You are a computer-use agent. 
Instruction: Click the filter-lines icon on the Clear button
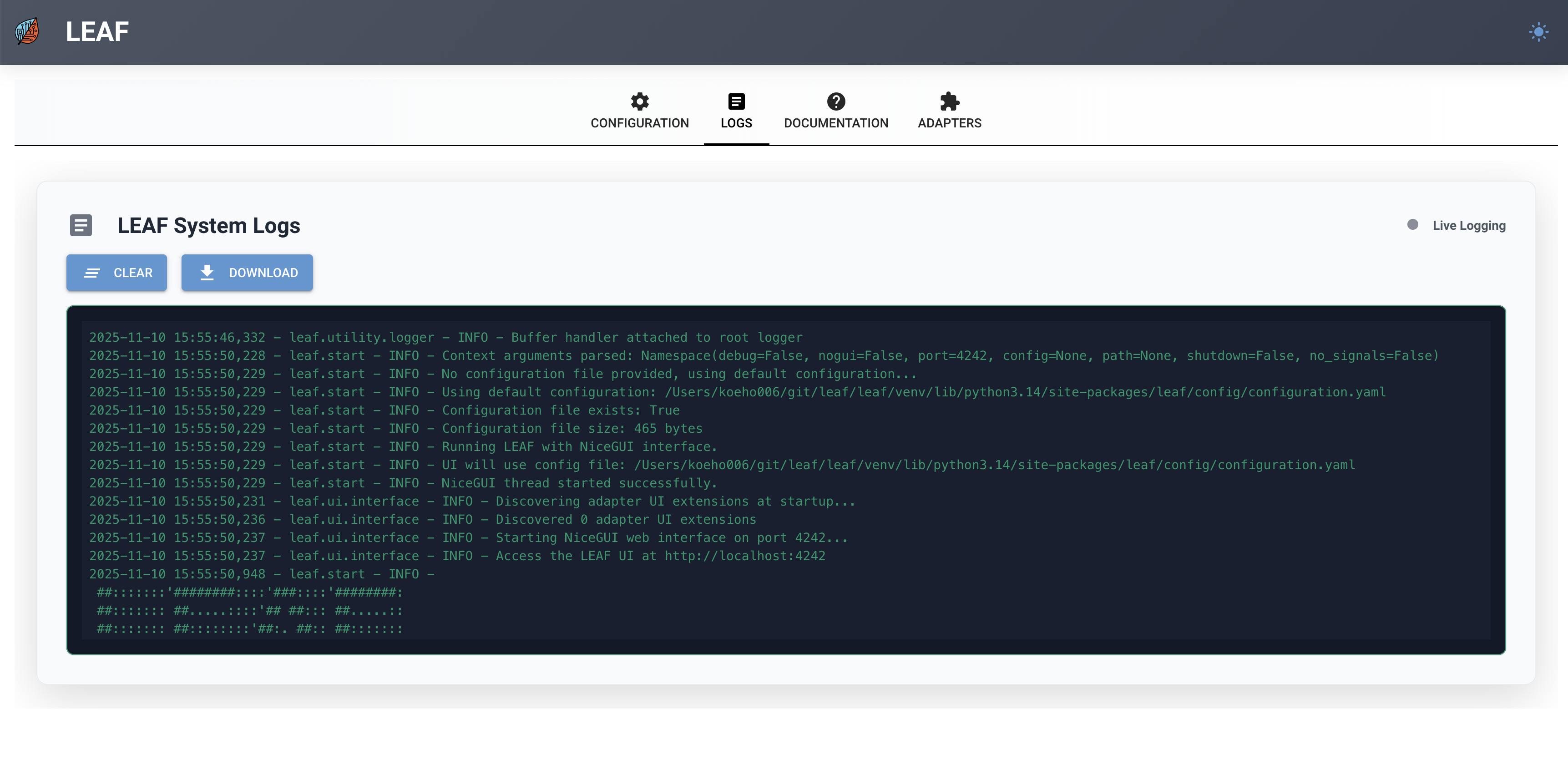coord(92,273)
